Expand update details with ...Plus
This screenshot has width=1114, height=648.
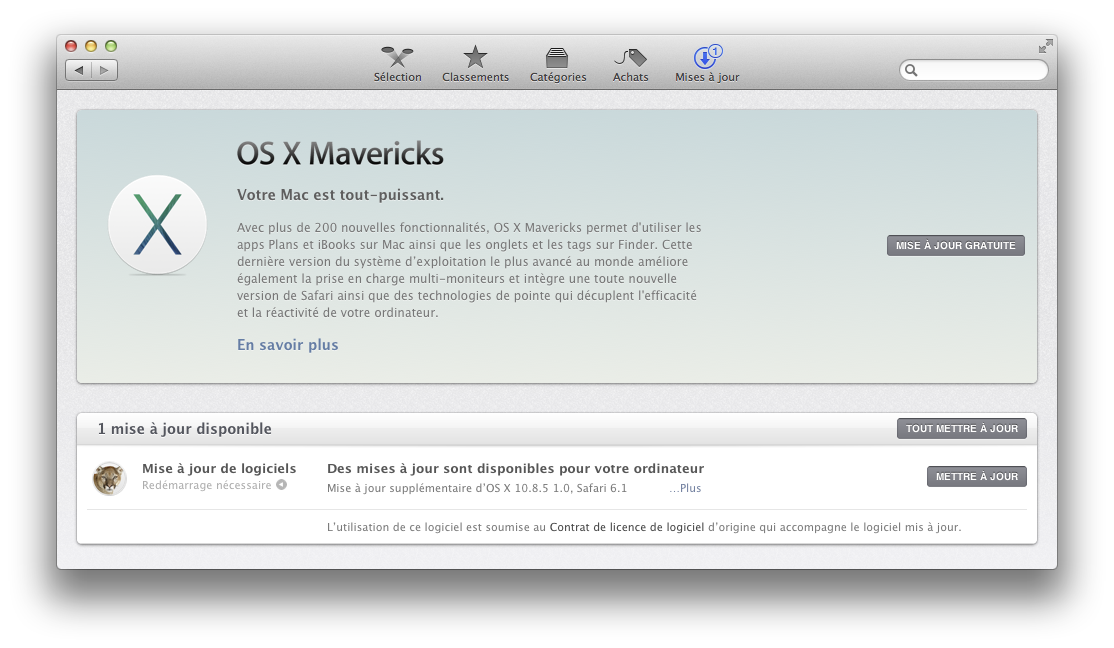tap(685, 488)
